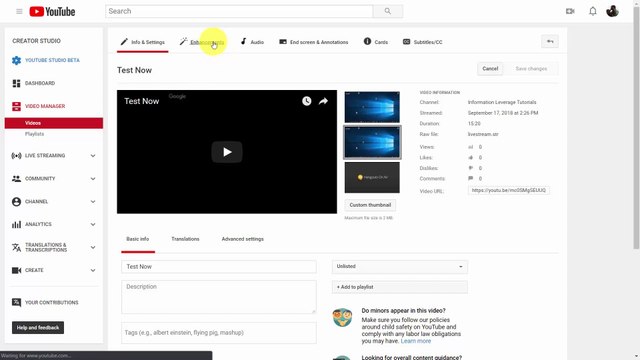Expand the Translations & Transcriptions chevron
Screen dimensions: 640x360
click(93, 247)
